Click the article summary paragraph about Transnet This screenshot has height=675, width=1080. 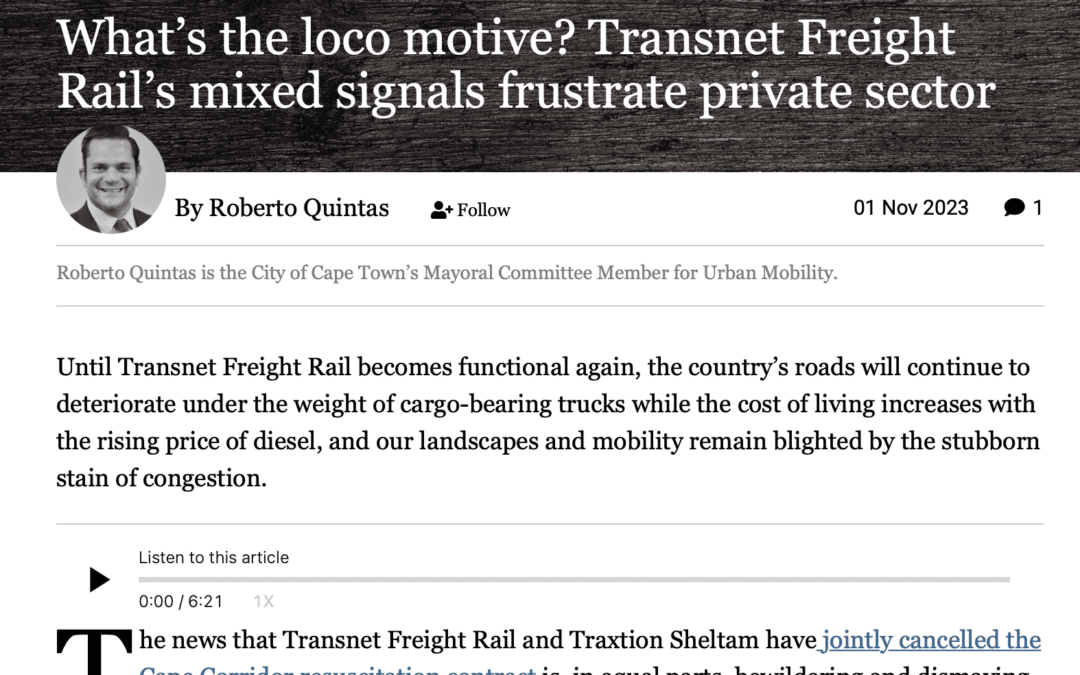(x=547, y=423)
